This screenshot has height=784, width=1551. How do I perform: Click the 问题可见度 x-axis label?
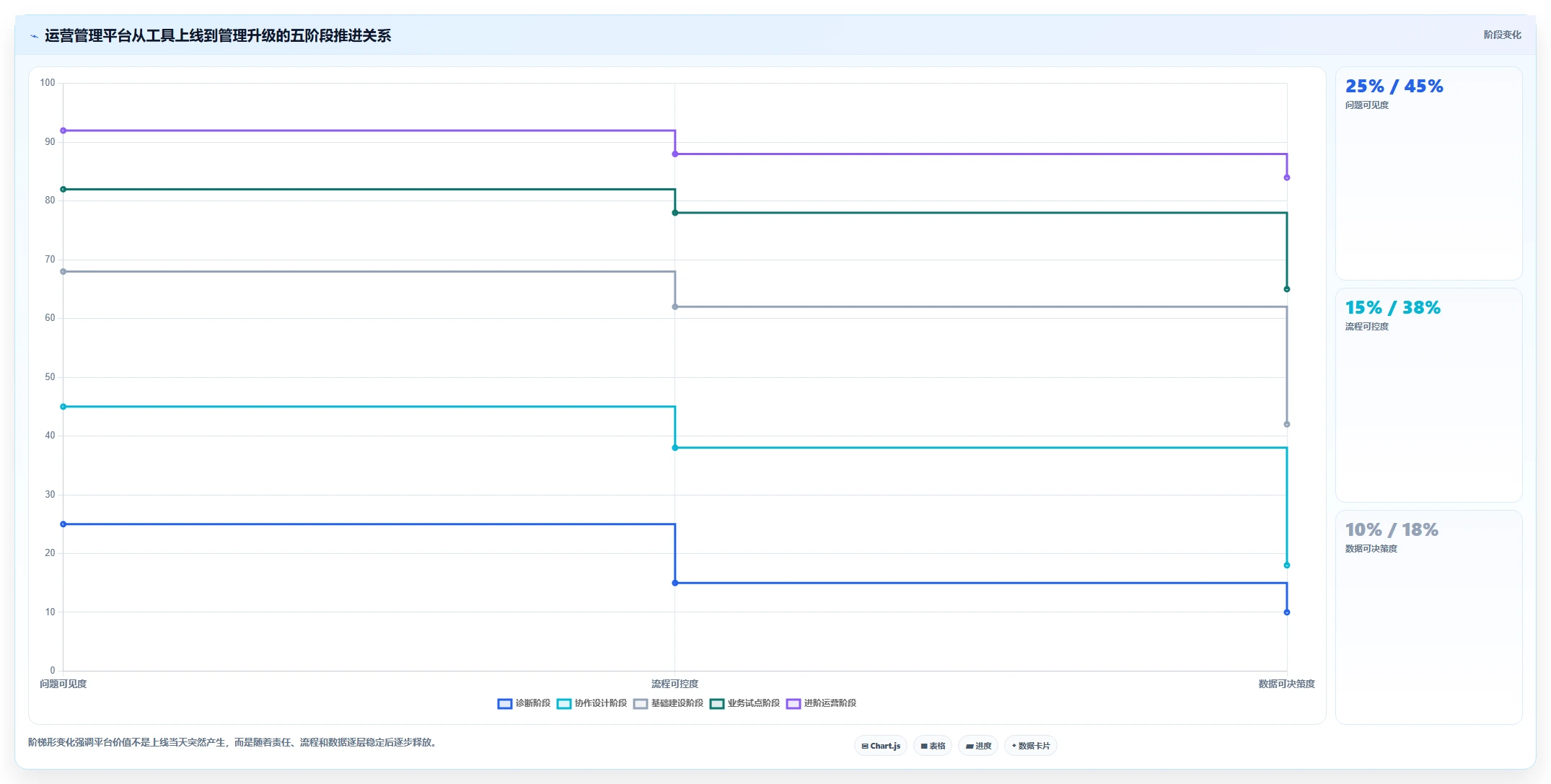point(63,684)
